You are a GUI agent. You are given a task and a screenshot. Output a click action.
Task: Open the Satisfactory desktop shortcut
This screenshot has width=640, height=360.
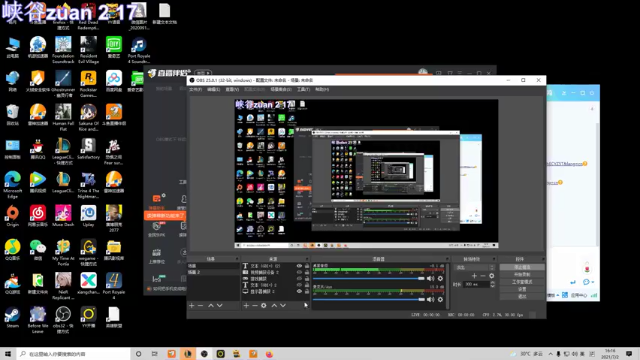[x=88, y=149]
